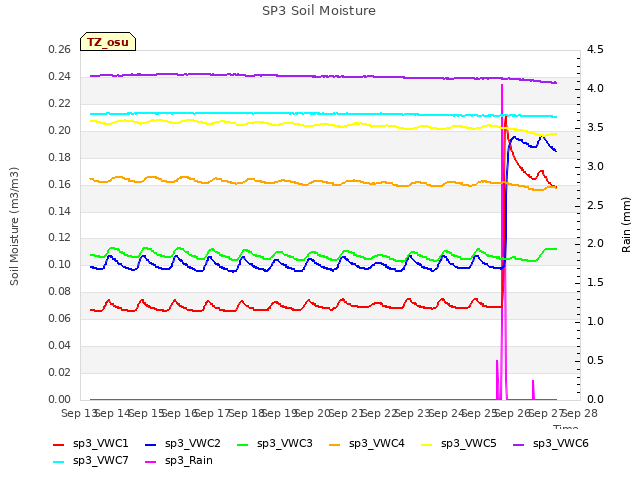640x480 pixels.
Task: Toggle sp3_VWC3 legend entry
Action: pos(275,444)
